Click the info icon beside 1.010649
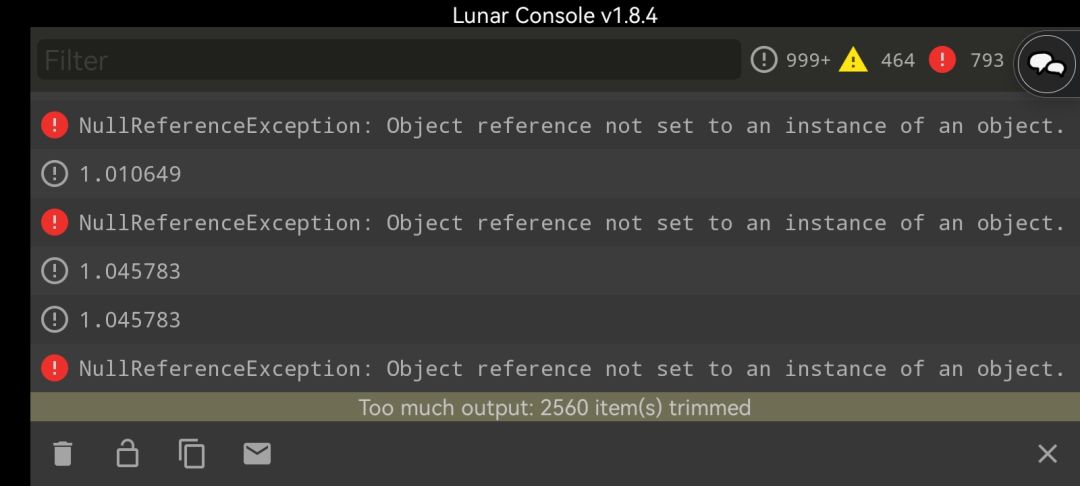Image resolution: width=1080 pixels, height=486 pixels. 54,174
